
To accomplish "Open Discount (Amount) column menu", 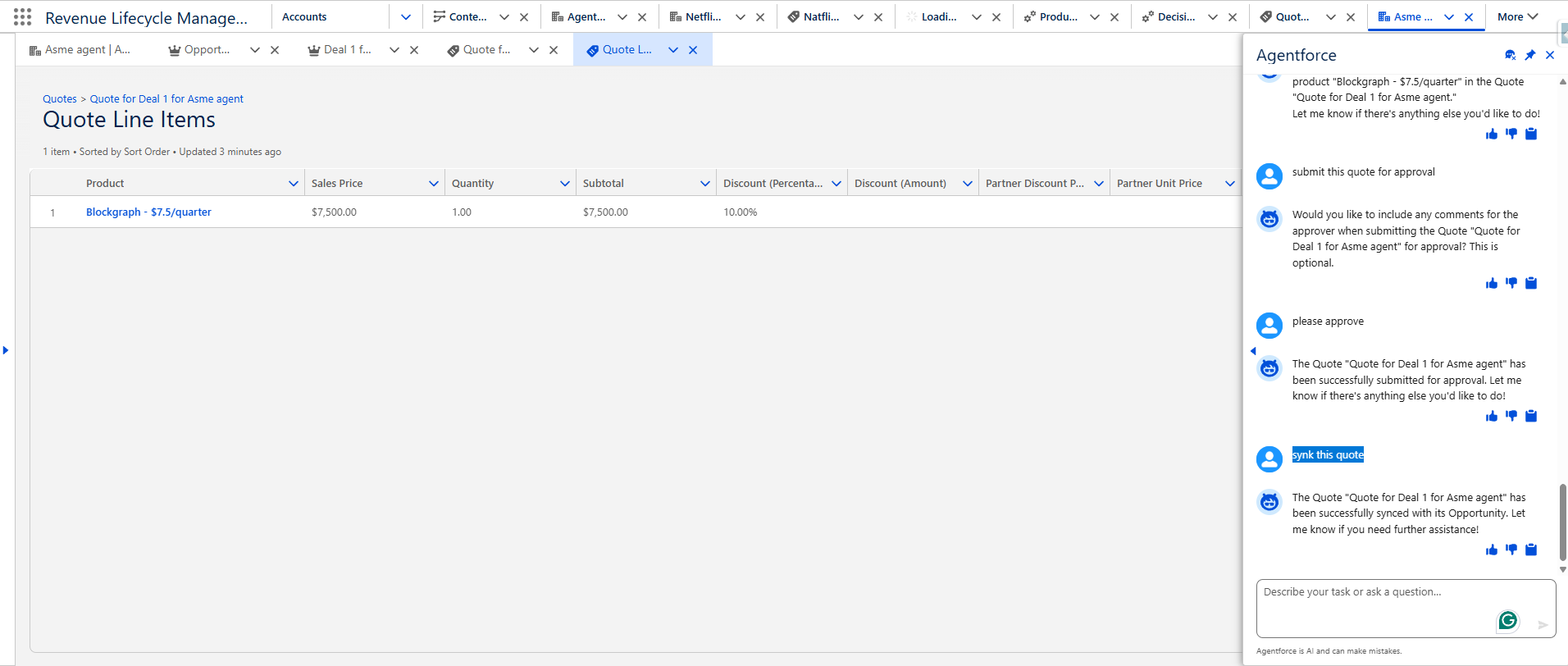I will tap(968, 184).
